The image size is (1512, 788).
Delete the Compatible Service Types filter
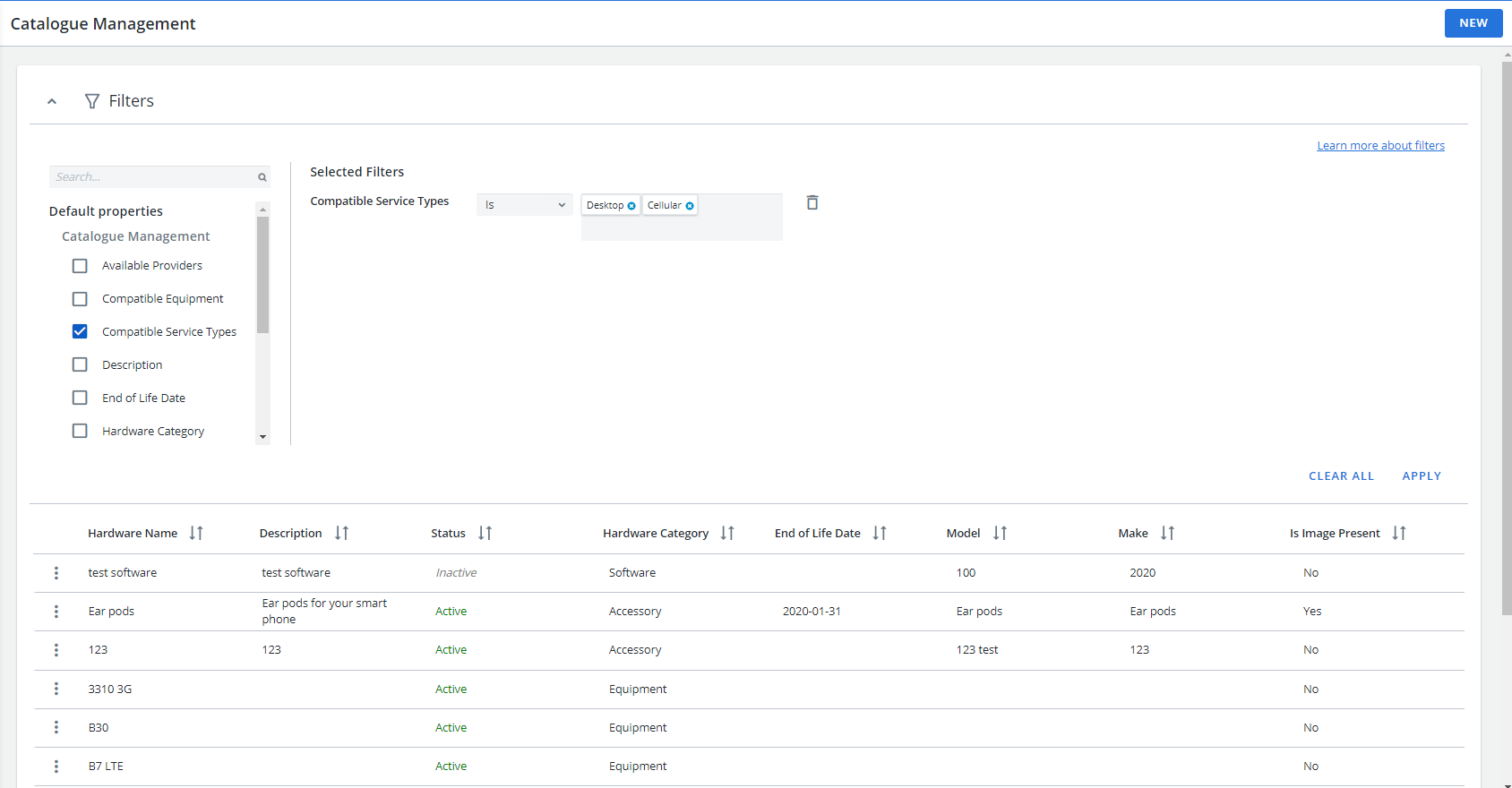[812, 202]
